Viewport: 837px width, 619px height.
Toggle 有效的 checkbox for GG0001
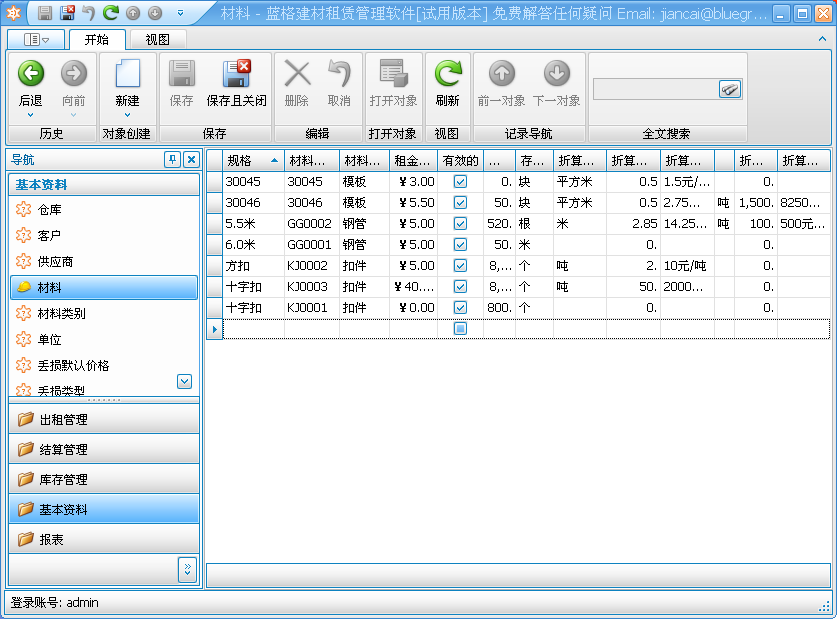click(460, 245)
